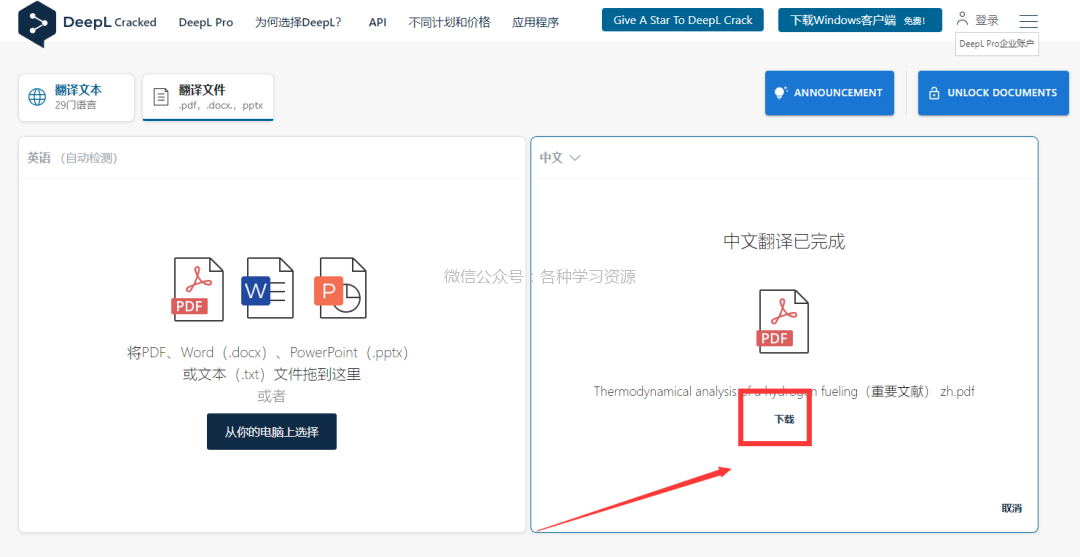The height and width of the screenshot is (557, 1080).
Task: Click the PDF file icon in upload area
Action: (x=198, y=288)
